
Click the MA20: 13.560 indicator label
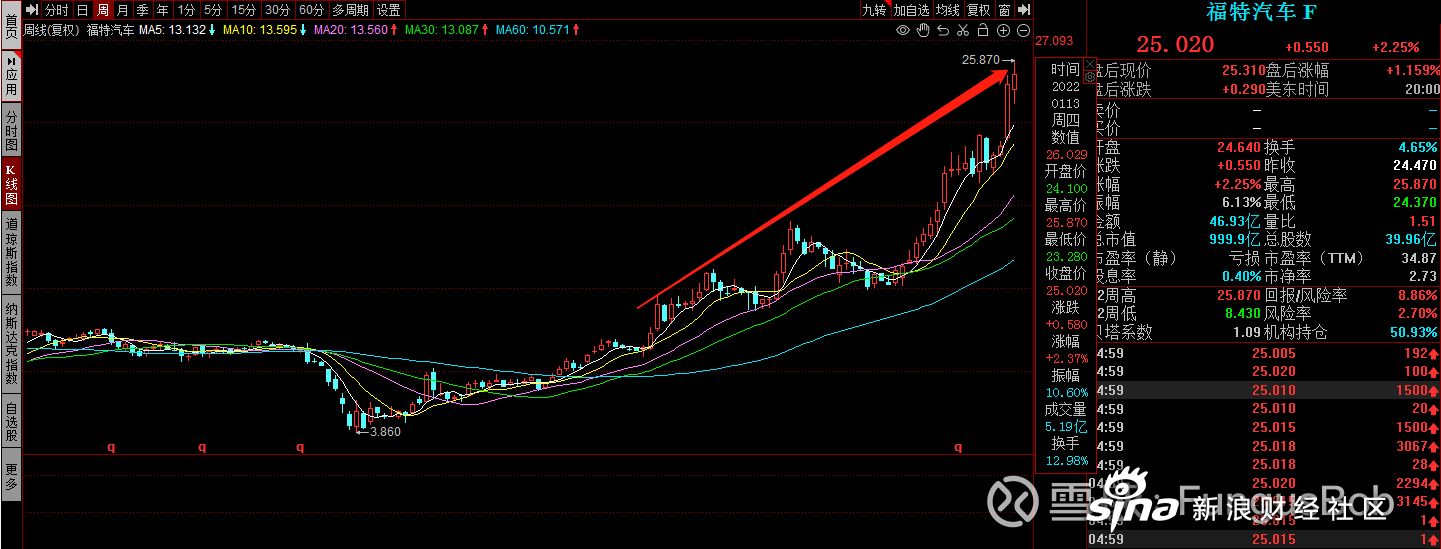(351, 31)
